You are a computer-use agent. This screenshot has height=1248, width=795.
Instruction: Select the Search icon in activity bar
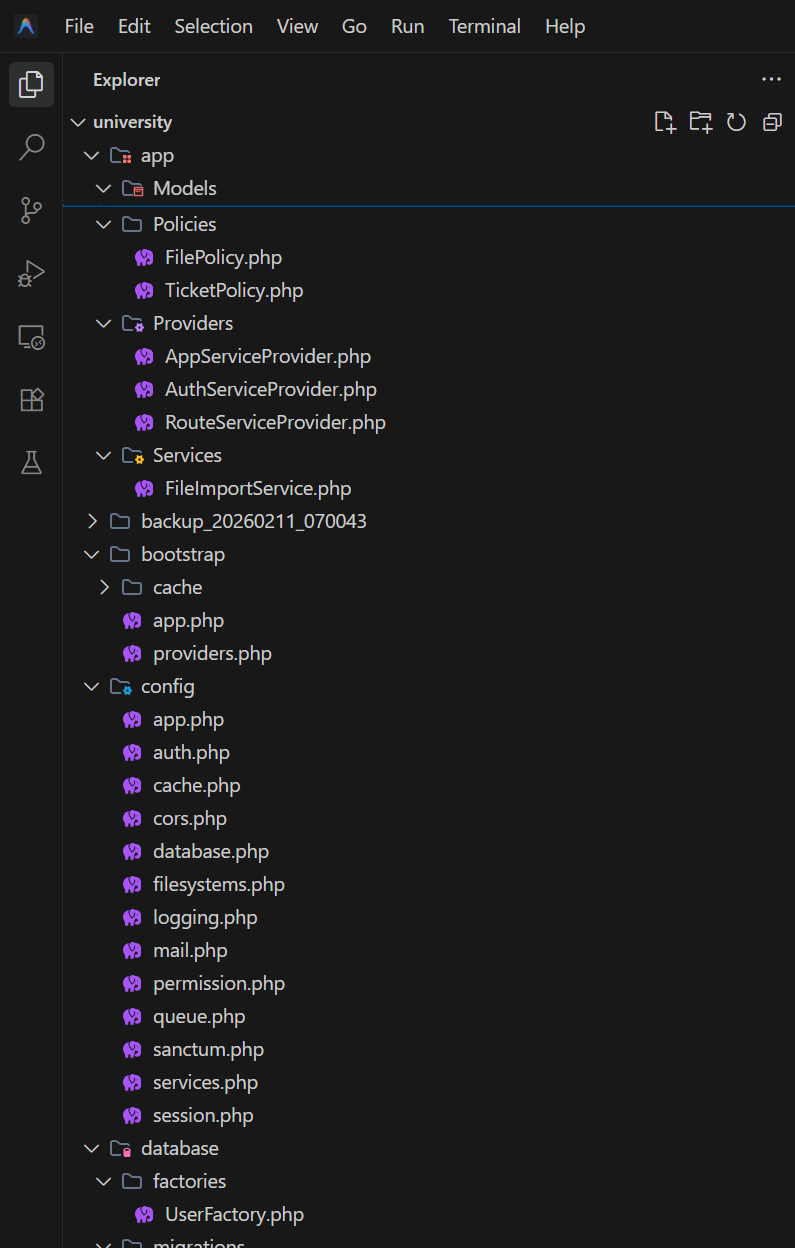click(x=31, y=147)
